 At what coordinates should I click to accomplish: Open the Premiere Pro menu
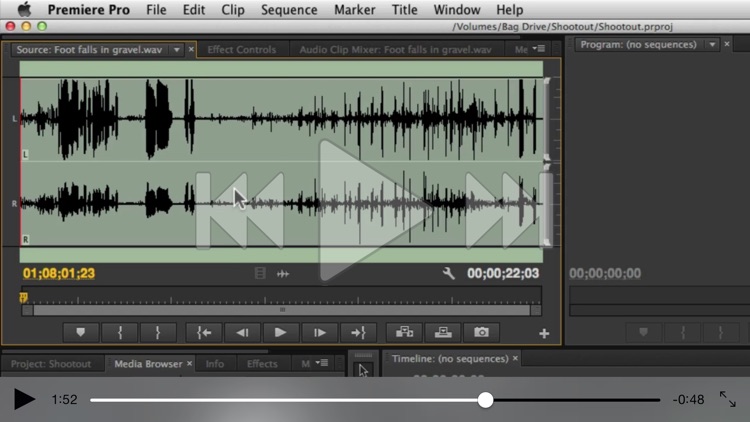(x=88, y=10)
